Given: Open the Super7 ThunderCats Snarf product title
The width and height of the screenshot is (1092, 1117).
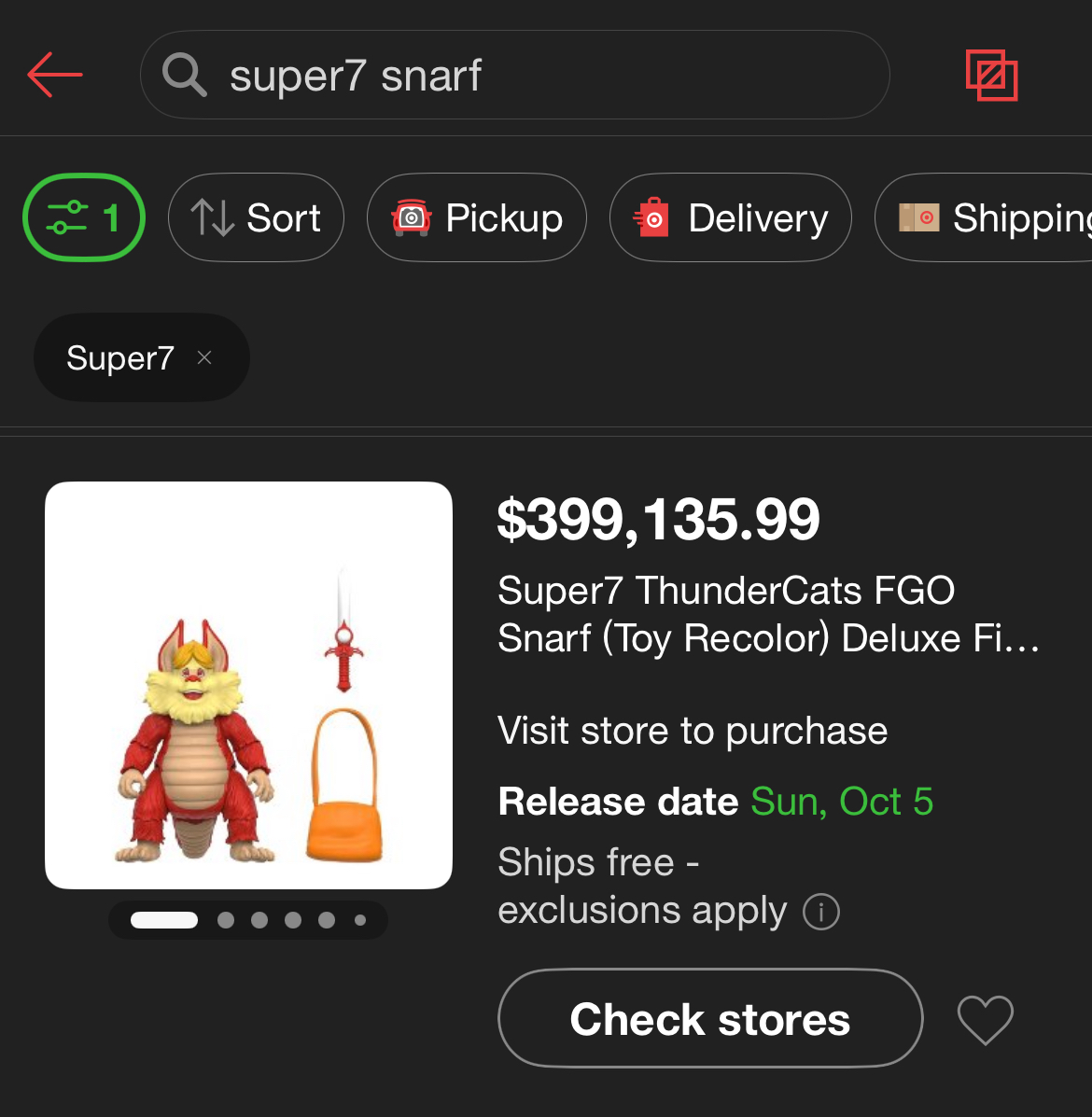Looking at the screenshot, I should (x=767, y=614).
